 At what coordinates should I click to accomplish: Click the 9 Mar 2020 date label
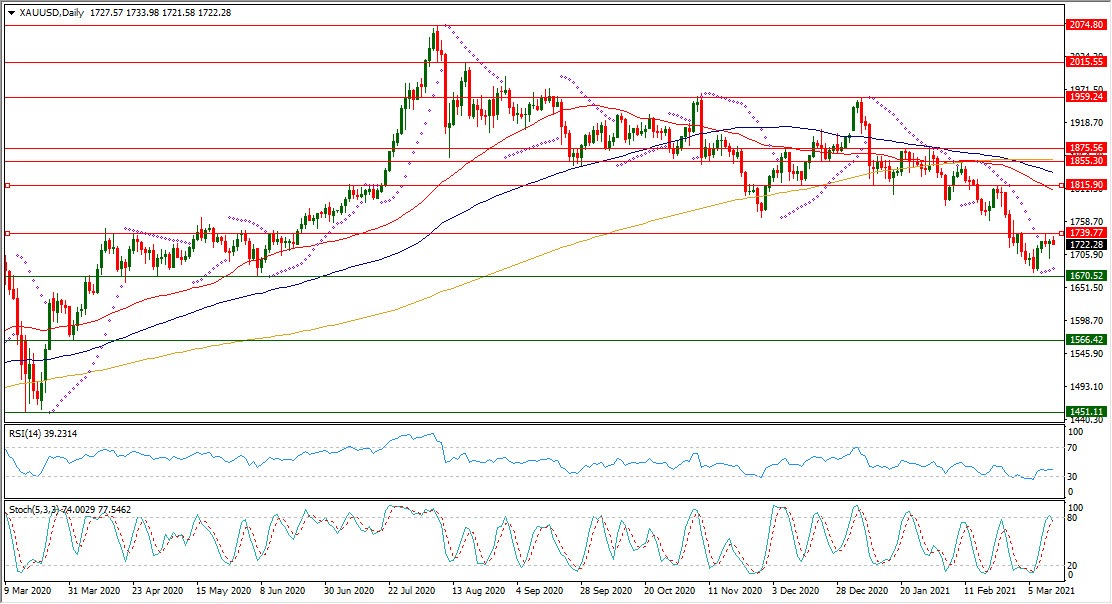click(32, 592)
